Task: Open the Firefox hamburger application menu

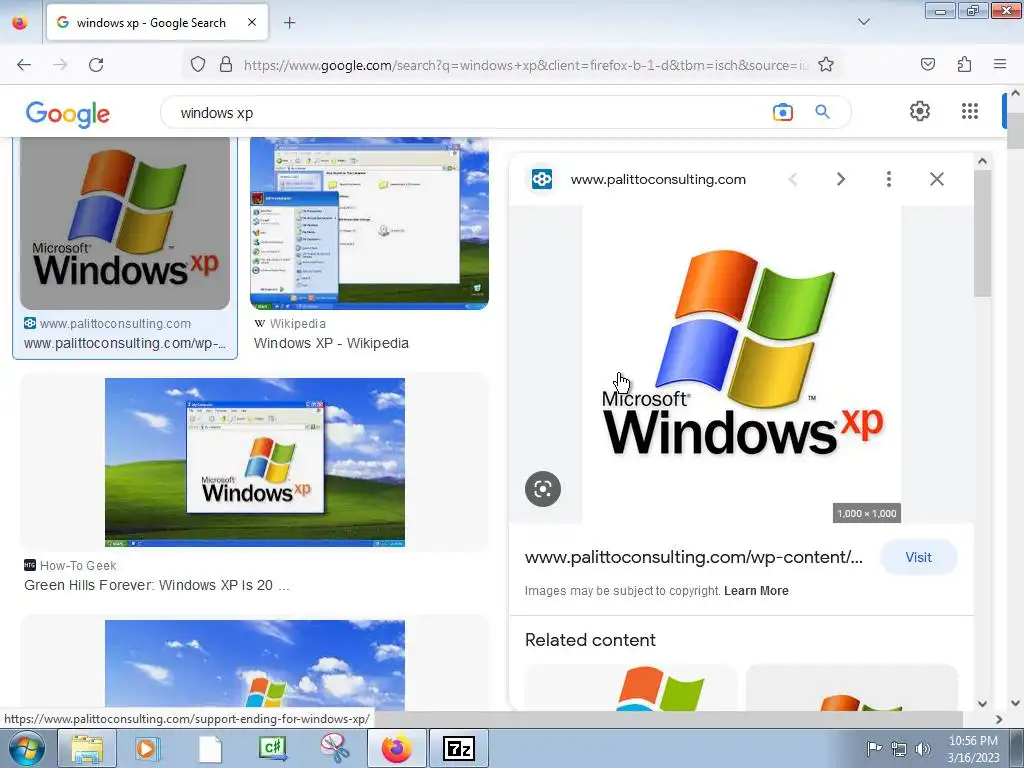Action: 1000,64
